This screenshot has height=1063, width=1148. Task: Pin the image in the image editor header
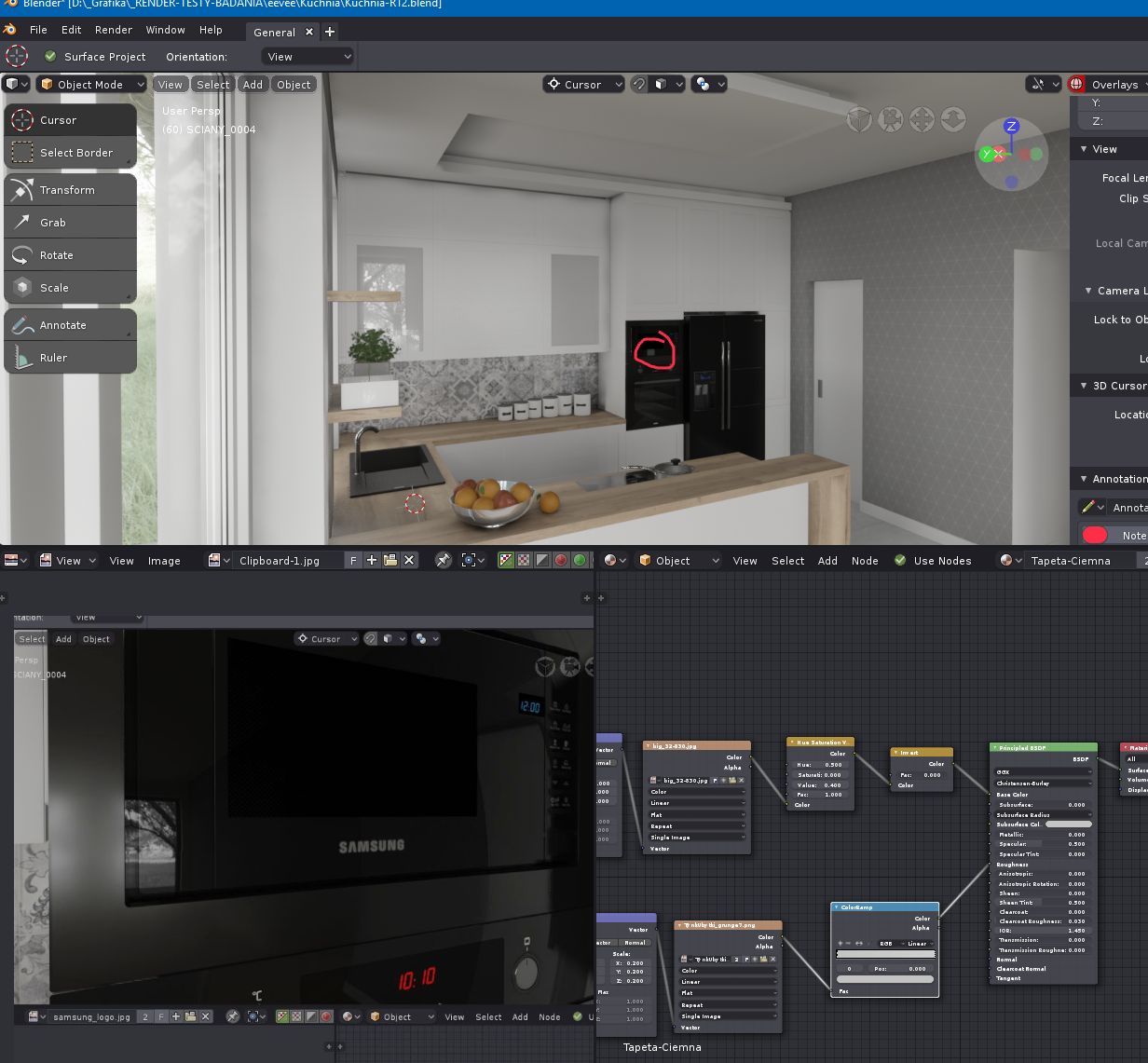443,560
